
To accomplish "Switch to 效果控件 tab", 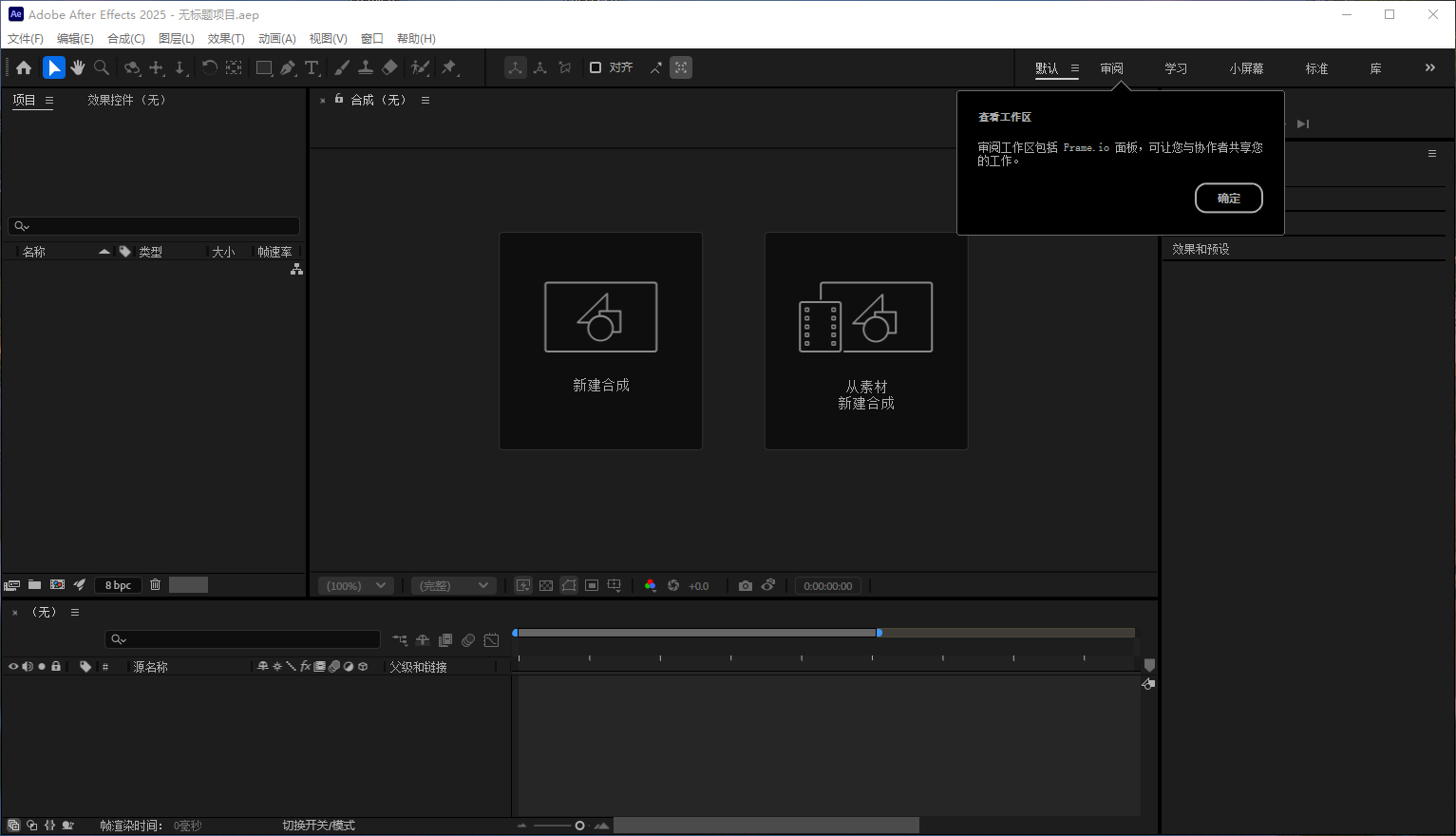I will click(x=126, y=100).
